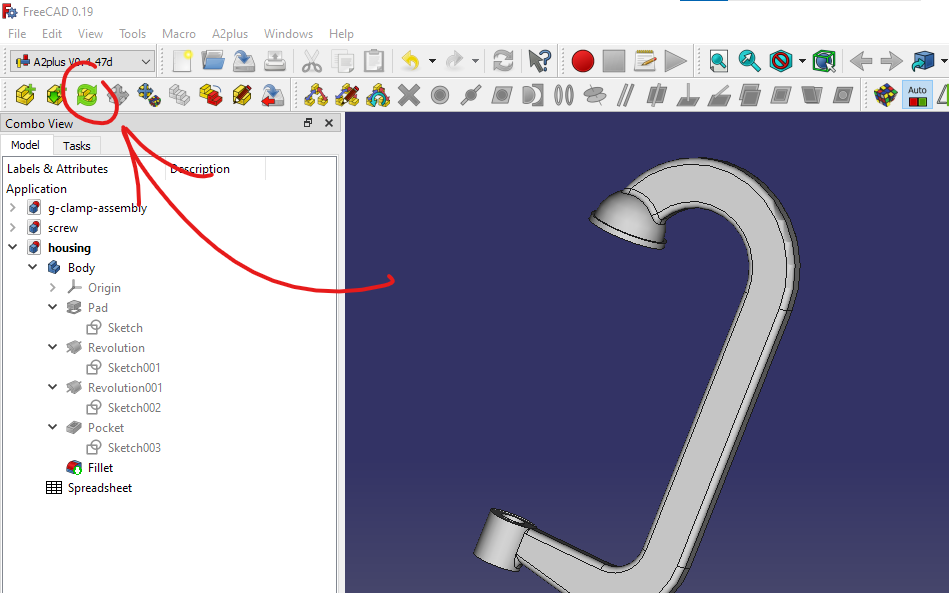Add shape from opened document
This screenshot has height=593, width=949.
point(56,95)
